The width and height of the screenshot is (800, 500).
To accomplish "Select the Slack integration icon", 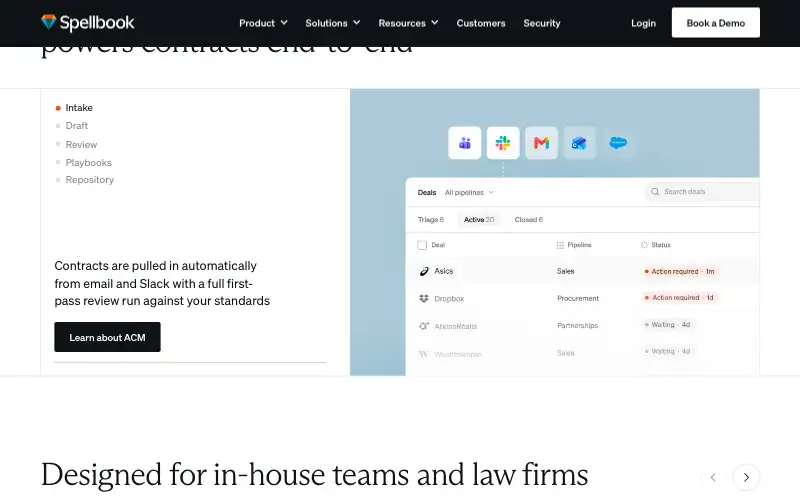I will 503,143.
